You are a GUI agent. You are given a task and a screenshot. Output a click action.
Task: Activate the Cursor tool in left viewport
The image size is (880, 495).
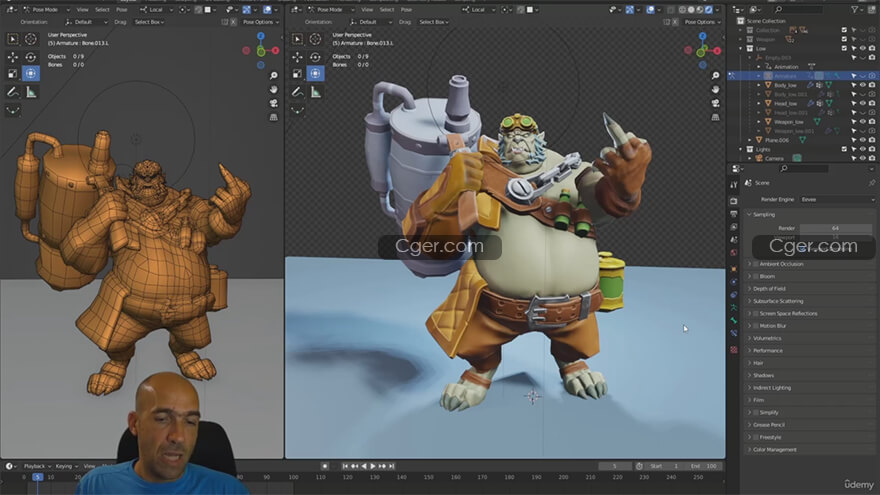(x=31, y=39)
